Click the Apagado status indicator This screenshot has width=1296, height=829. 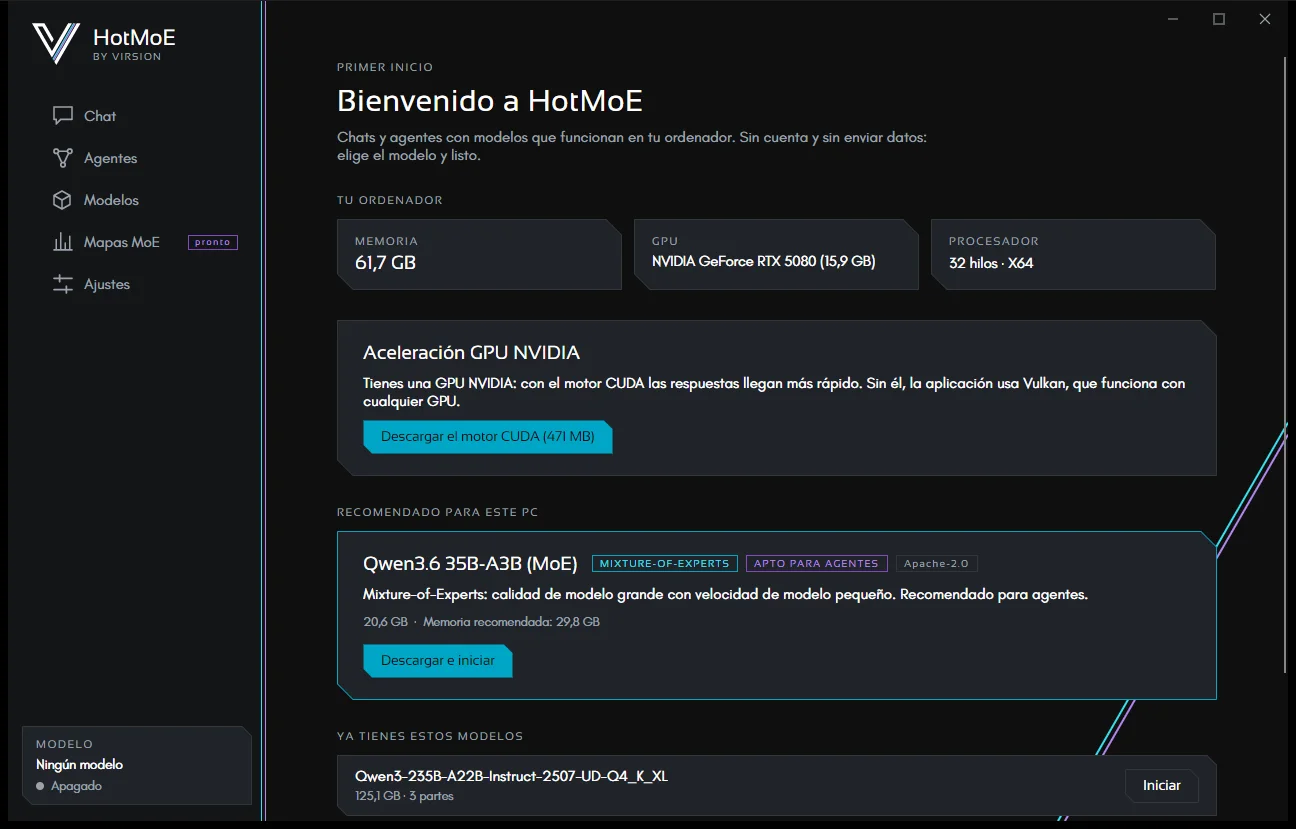tap(69, 786)
